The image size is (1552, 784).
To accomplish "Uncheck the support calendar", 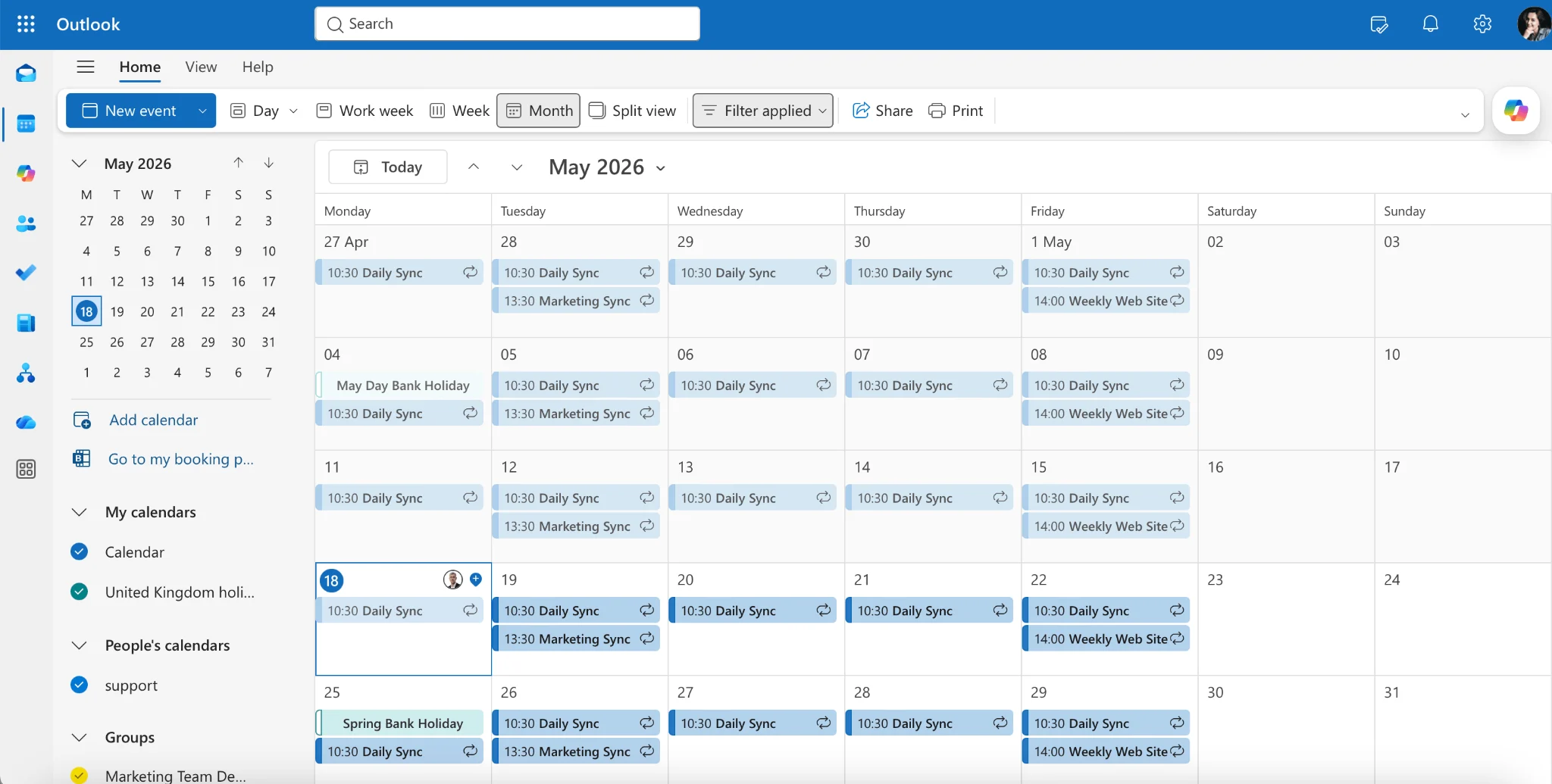I will coord(79,685).
